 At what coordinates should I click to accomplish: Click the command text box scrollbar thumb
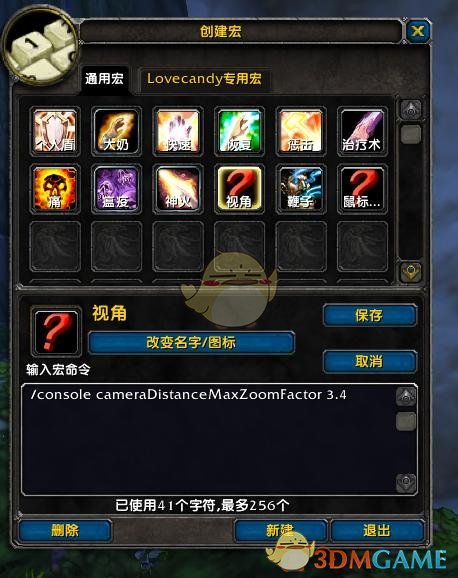406,421
